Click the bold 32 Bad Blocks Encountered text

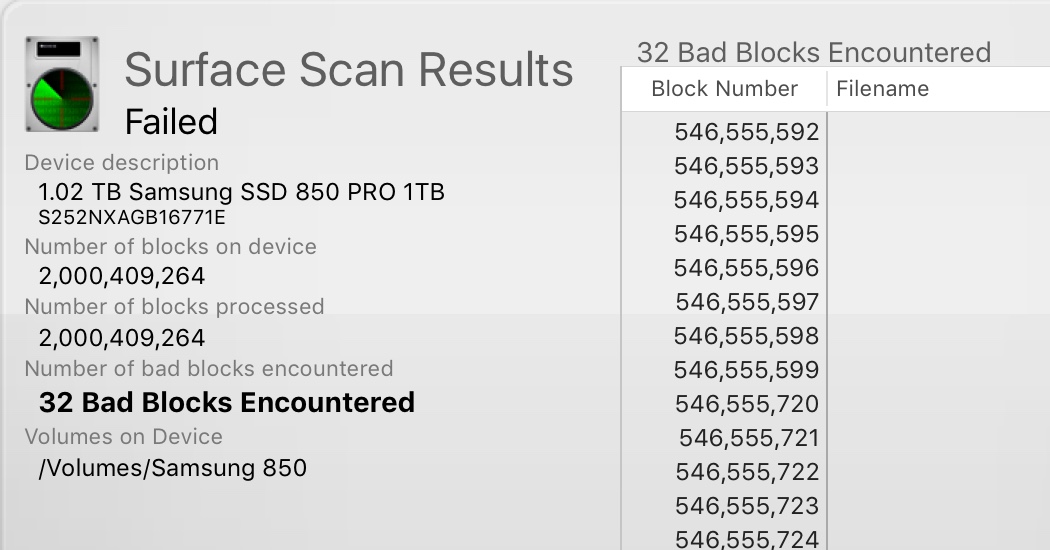point(226,403)
